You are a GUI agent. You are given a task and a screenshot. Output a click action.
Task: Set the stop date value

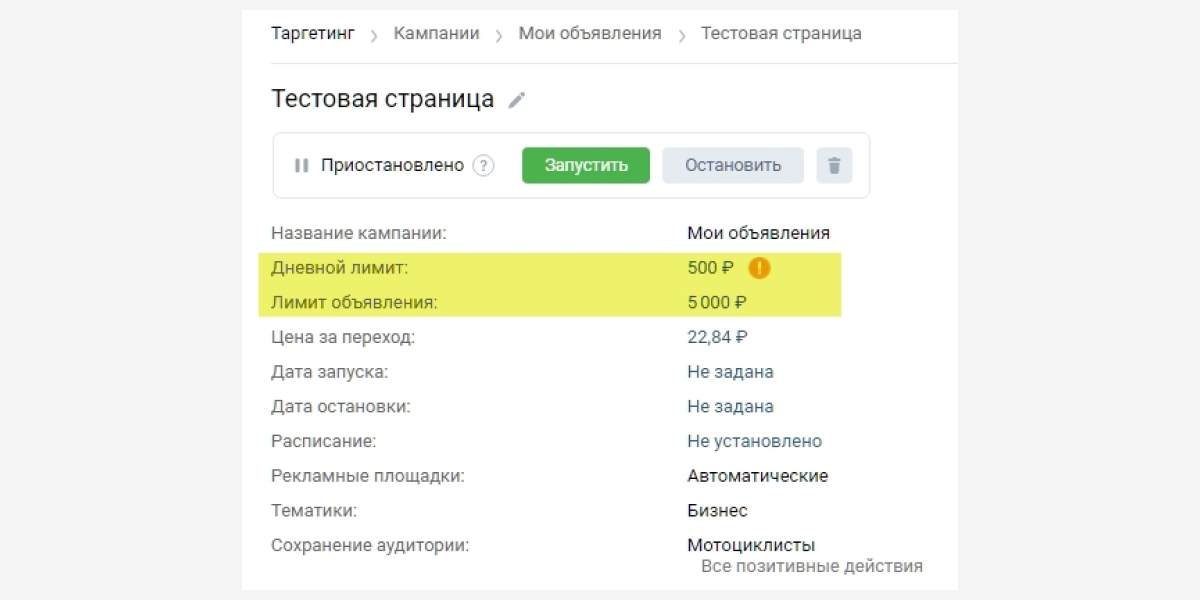pos(730,407)
